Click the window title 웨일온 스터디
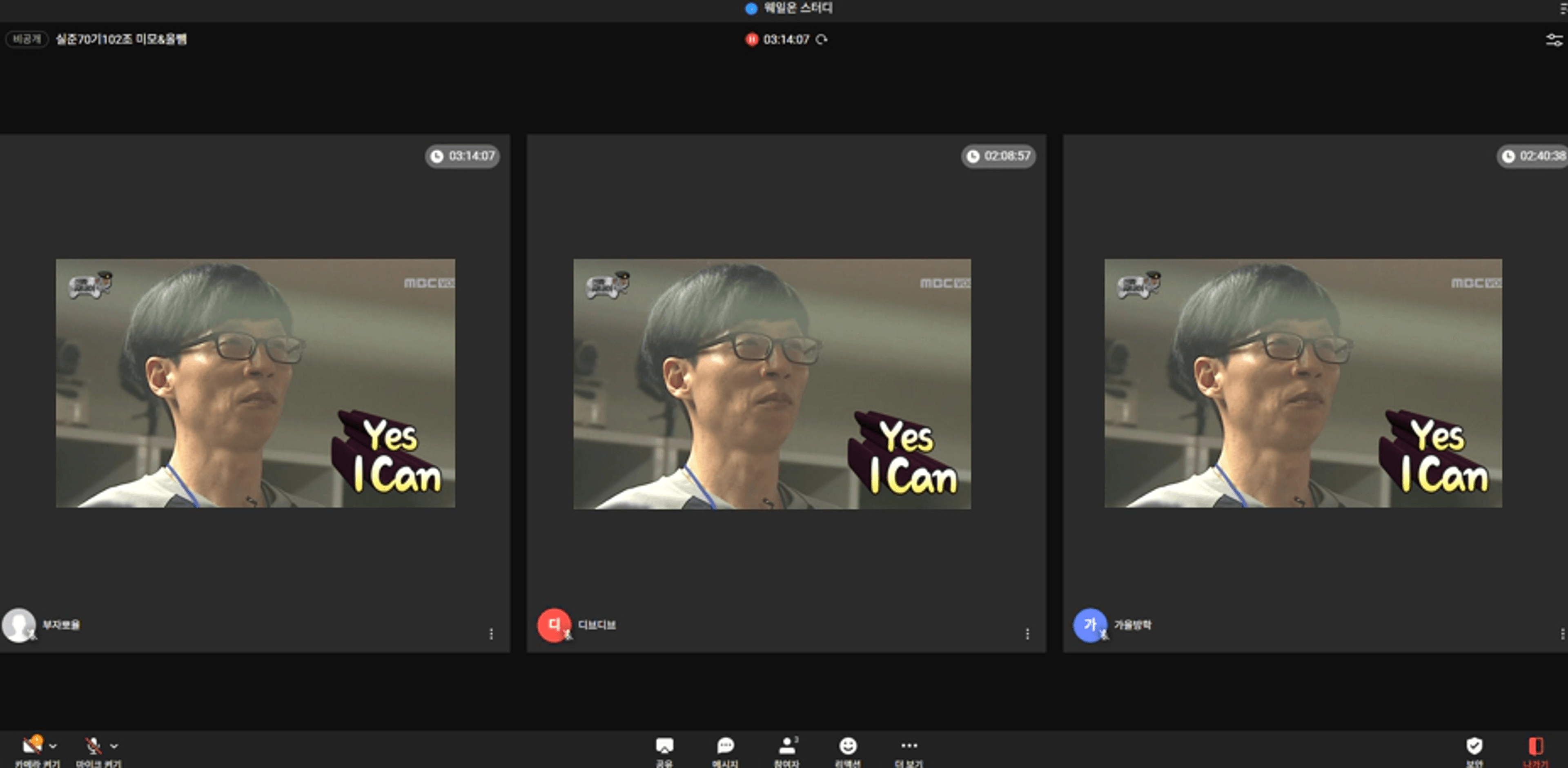Image resolution: width=1568 pixels, height=768 pixels. pos(798,8)
